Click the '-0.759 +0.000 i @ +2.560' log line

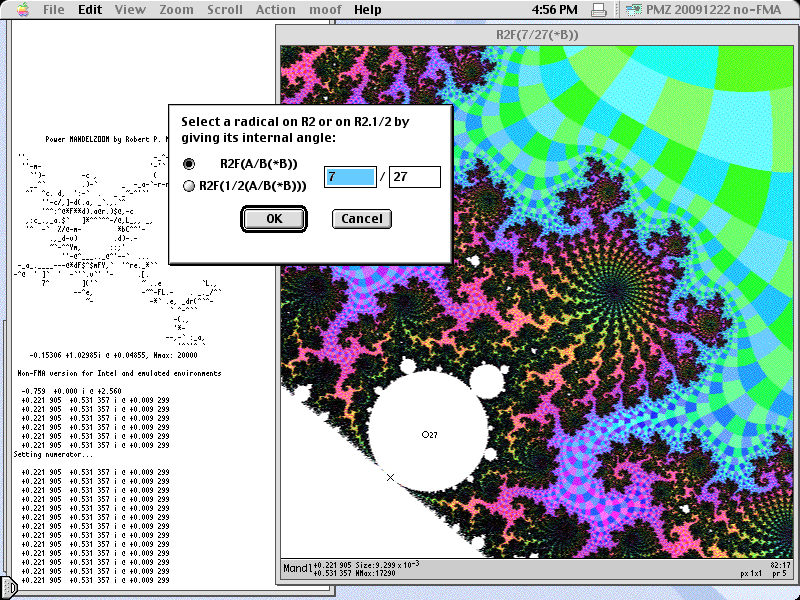tap(71, 391)
